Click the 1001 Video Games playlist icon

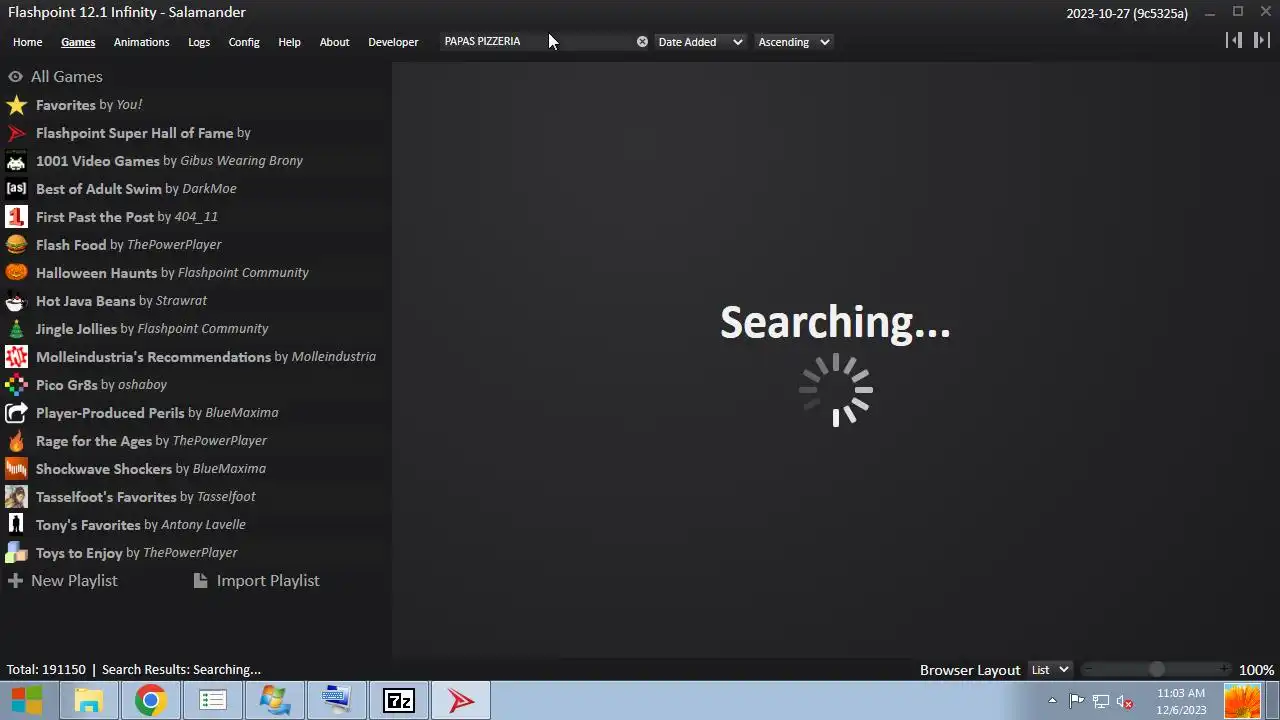(16, 161)
